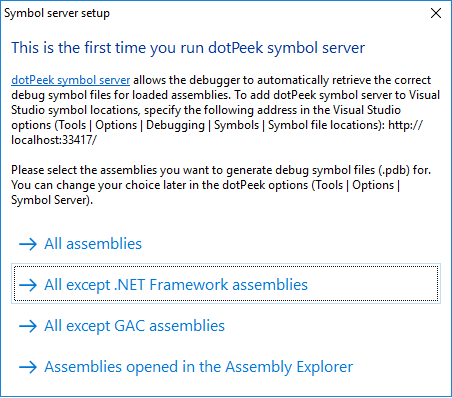Click arrow icon beside .NET Framework option
Viewport: 452px width, 398px height.
click(x=28, y=285)
